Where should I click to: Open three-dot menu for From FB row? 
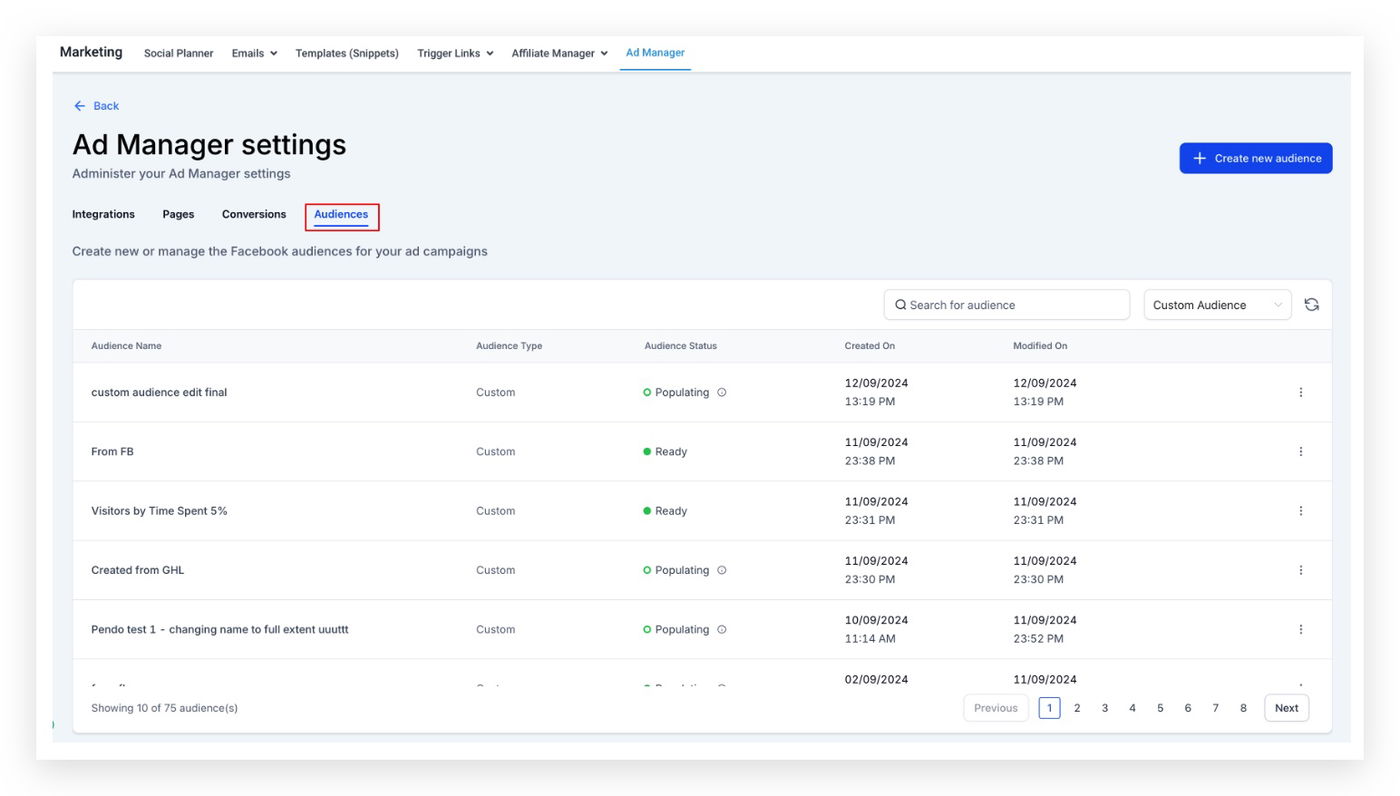1300,452
